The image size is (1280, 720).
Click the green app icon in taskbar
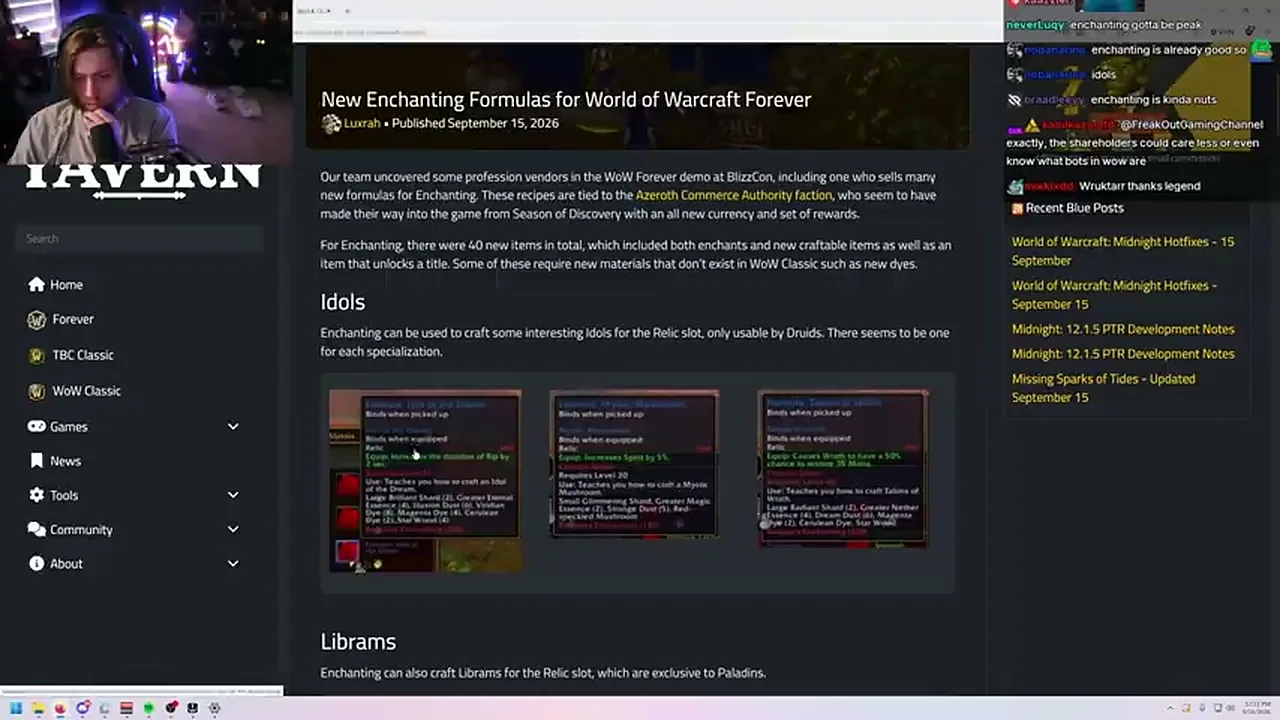pos(148,708)
